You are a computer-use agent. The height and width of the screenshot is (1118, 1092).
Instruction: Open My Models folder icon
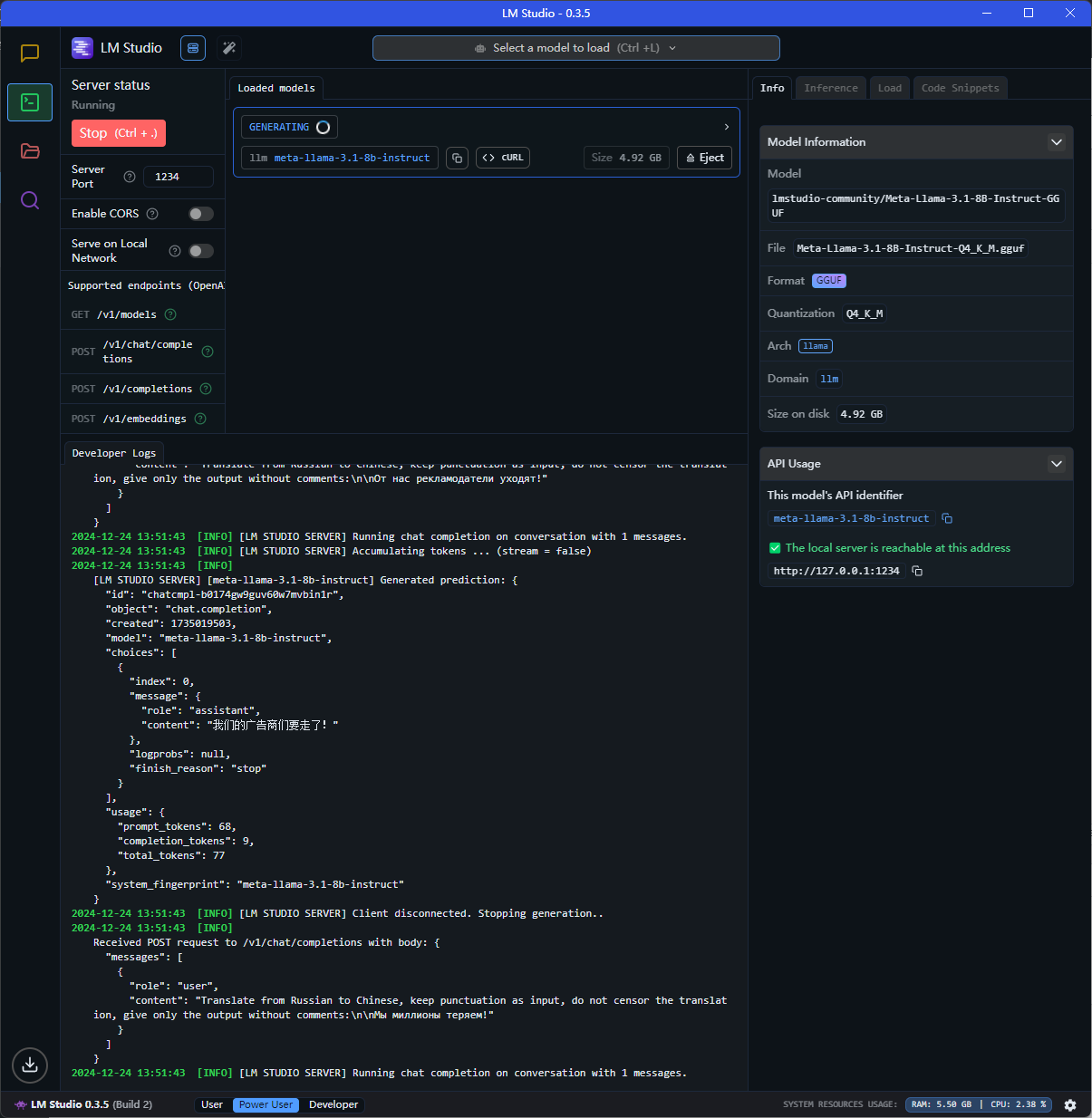30,151
